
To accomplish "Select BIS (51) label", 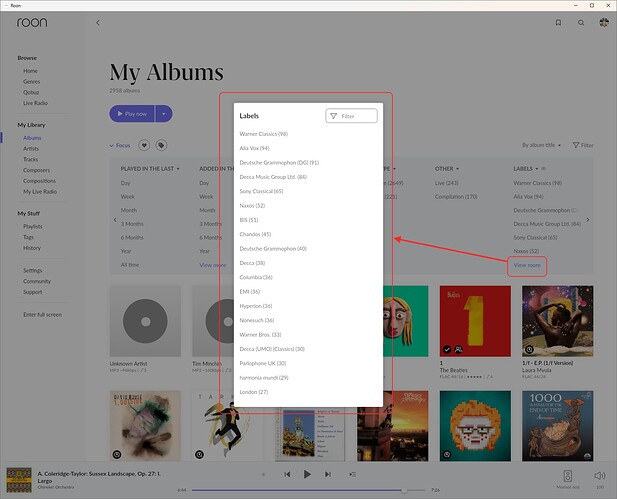I will pyautogui.click(x=249, y=220).
